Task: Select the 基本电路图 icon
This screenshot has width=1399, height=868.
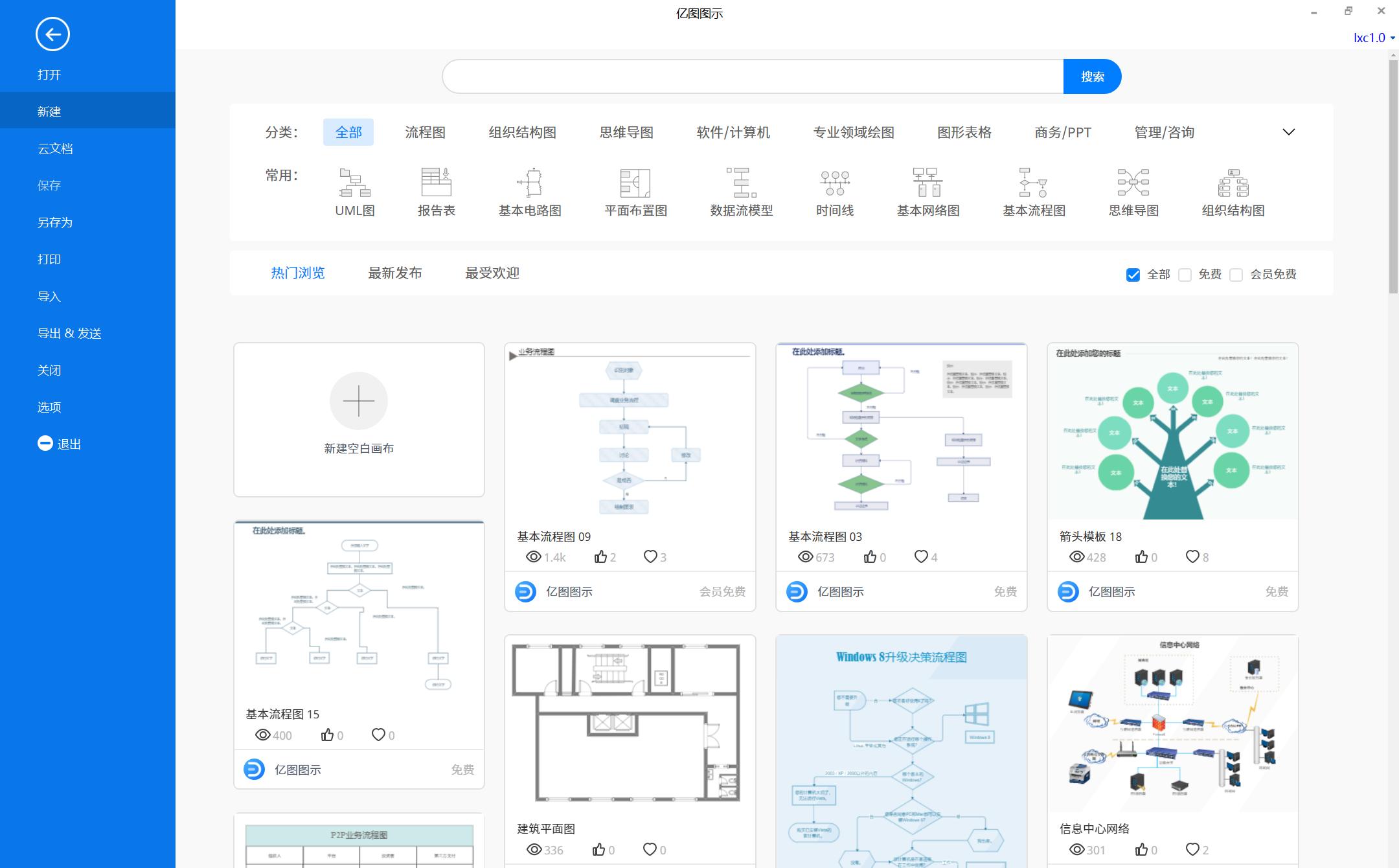Action: click(530, 190)
